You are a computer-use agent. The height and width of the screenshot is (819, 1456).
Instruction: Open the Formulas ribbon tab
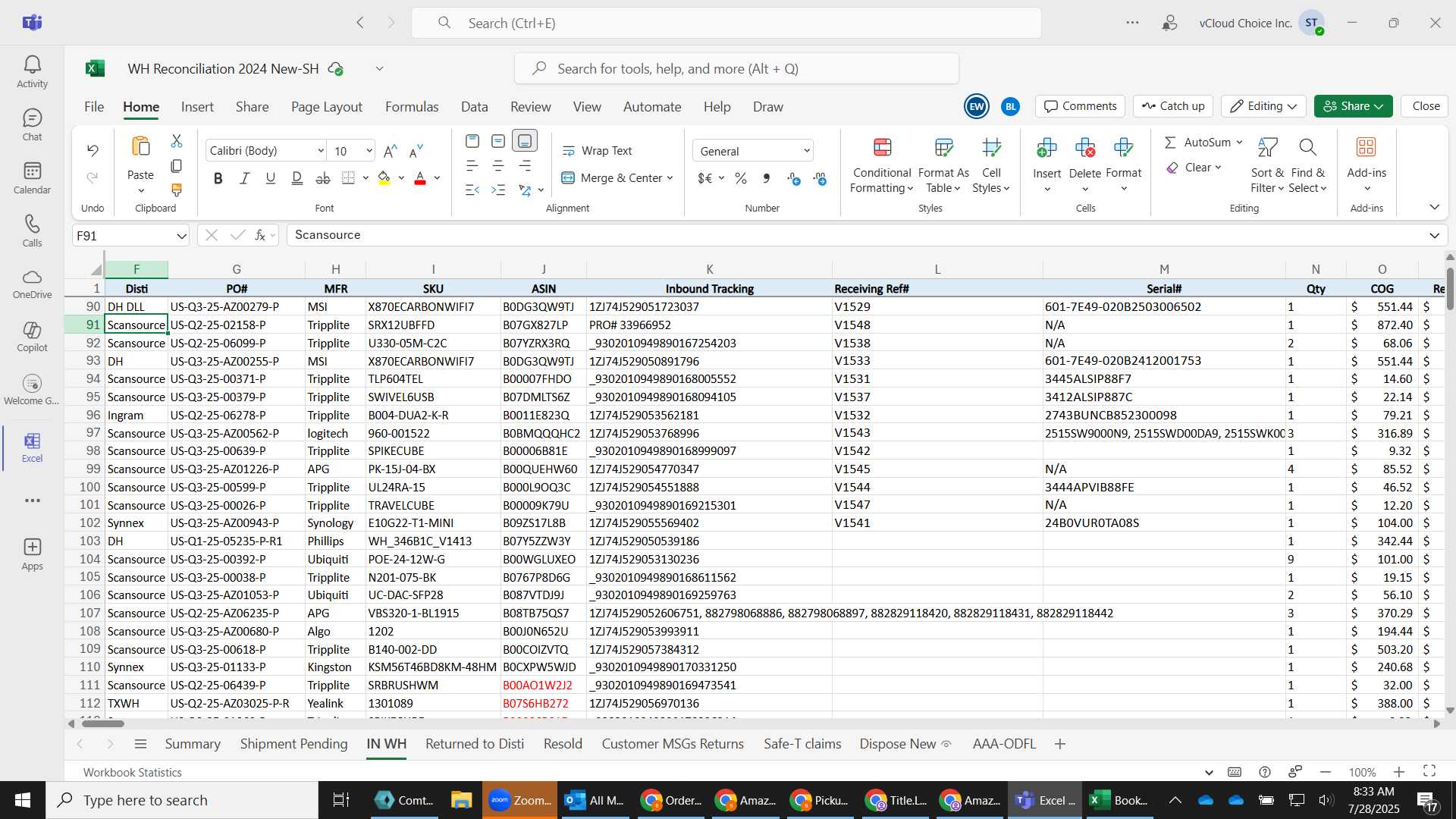pos(412,107)
